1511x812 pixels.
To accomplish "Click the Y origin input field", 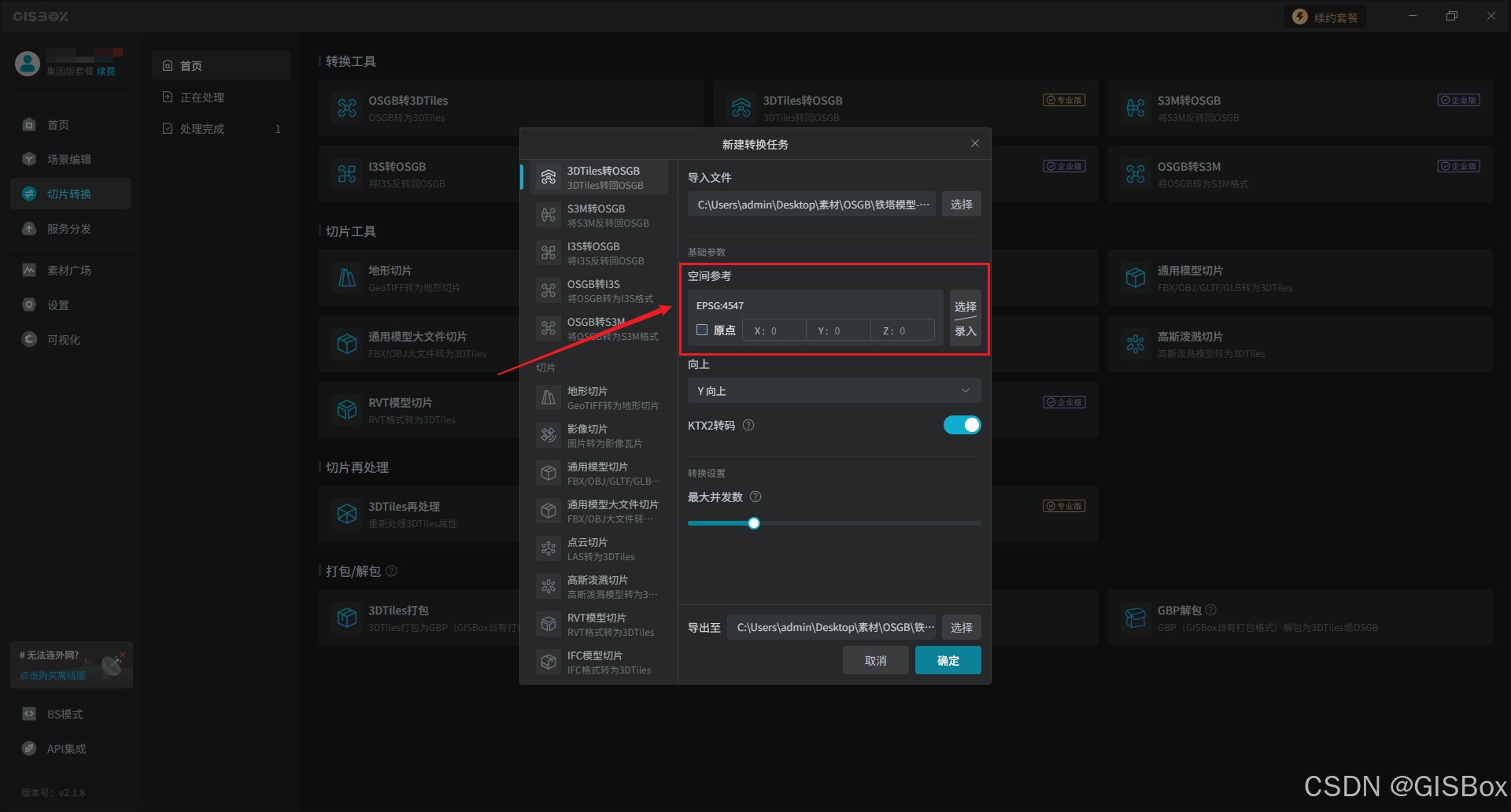I will [838, 330].
